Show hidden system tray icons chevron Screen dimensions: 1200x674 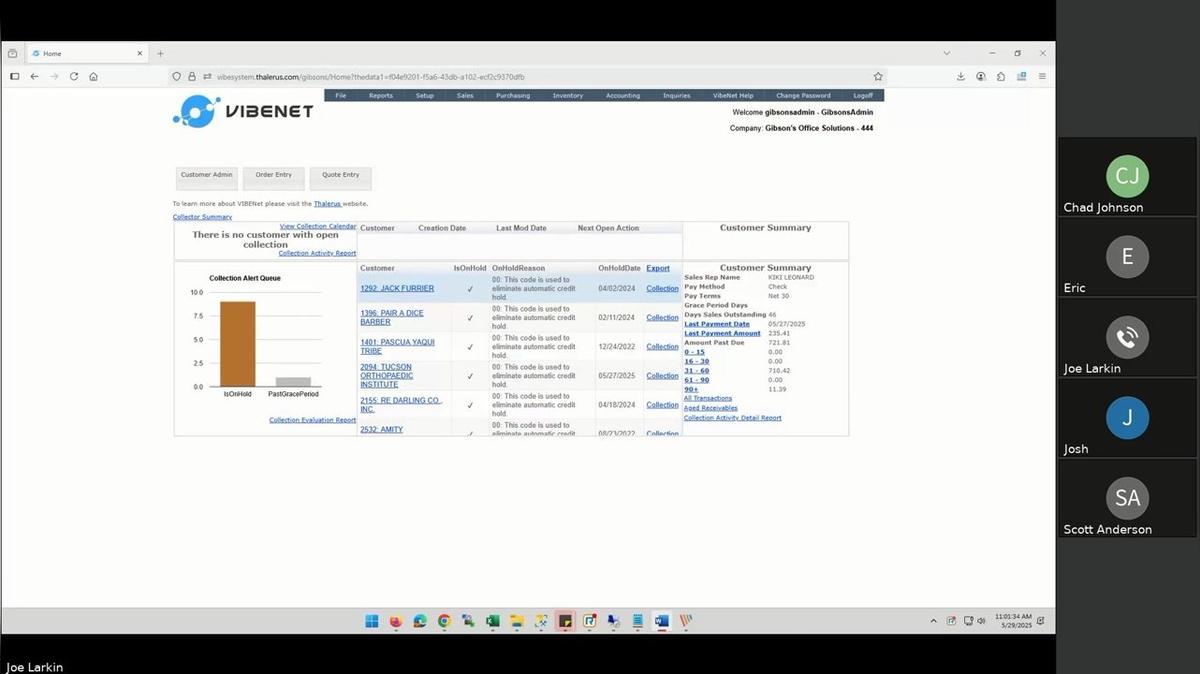point(934,621)
